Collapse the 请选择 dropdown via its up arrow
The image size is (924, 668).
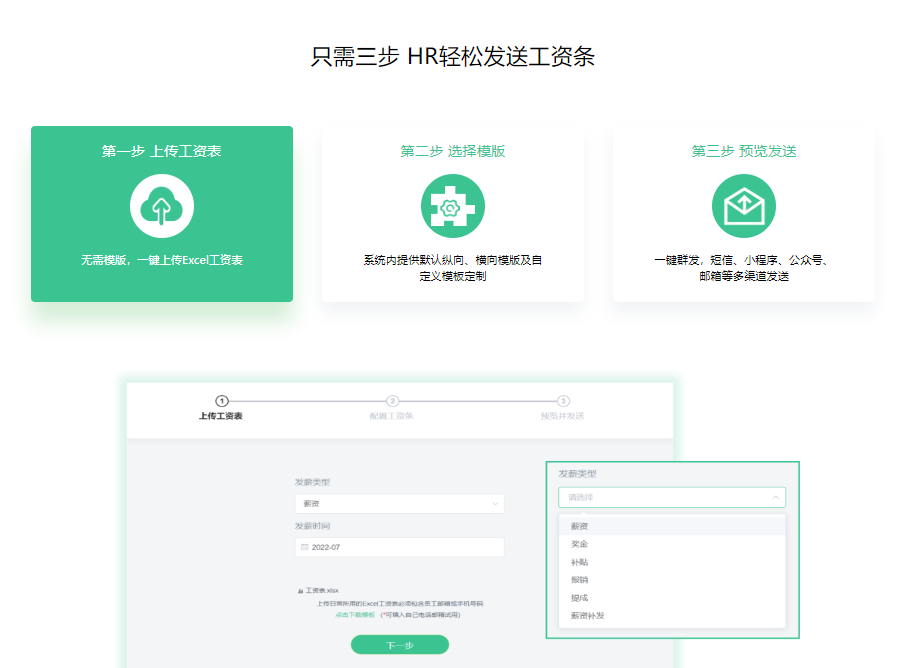[x=773, y=496]
